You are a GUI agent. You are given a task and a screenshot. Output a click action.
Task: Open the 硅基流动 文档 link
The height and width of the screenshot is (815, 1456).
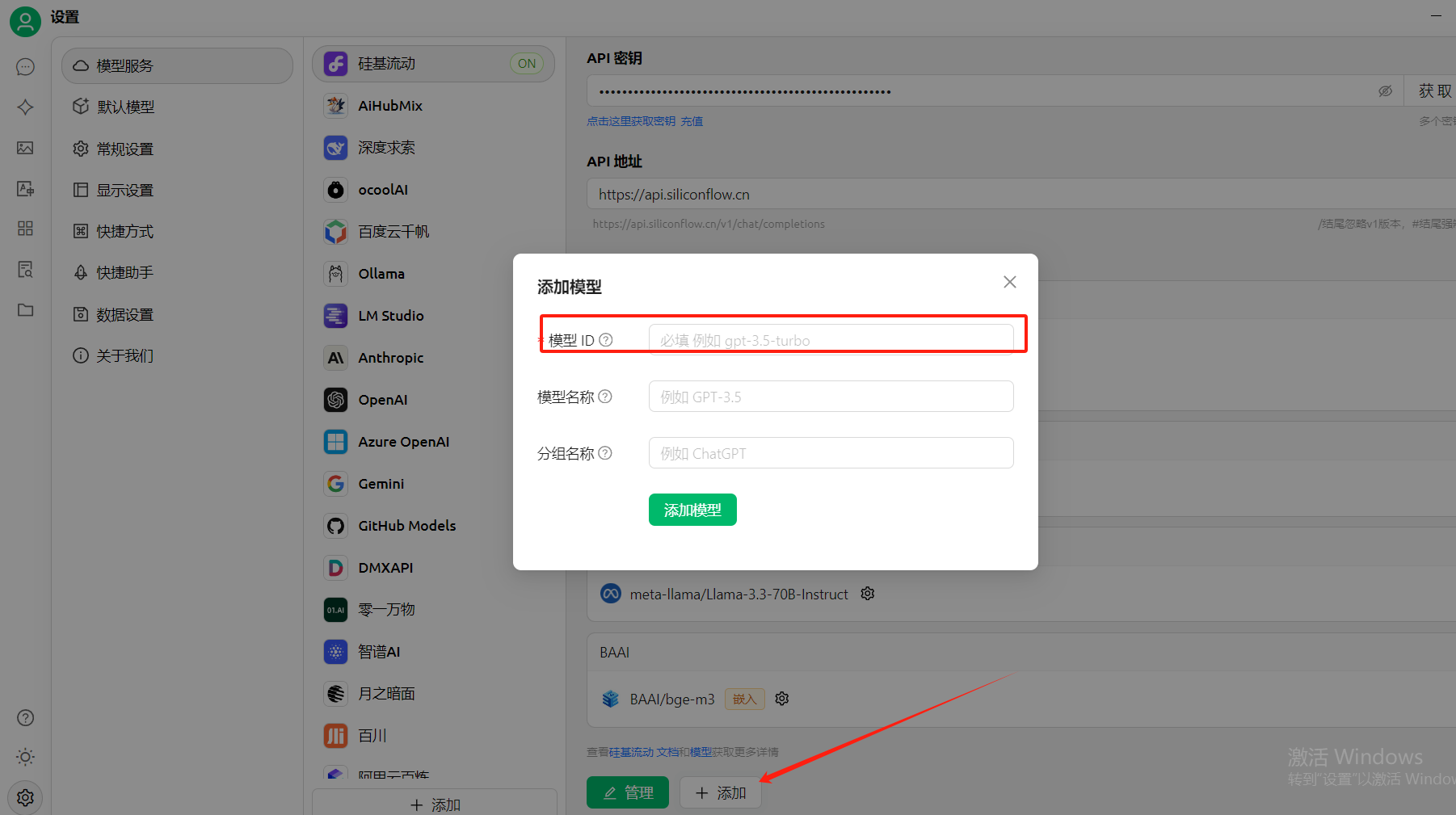coord(644,752)
